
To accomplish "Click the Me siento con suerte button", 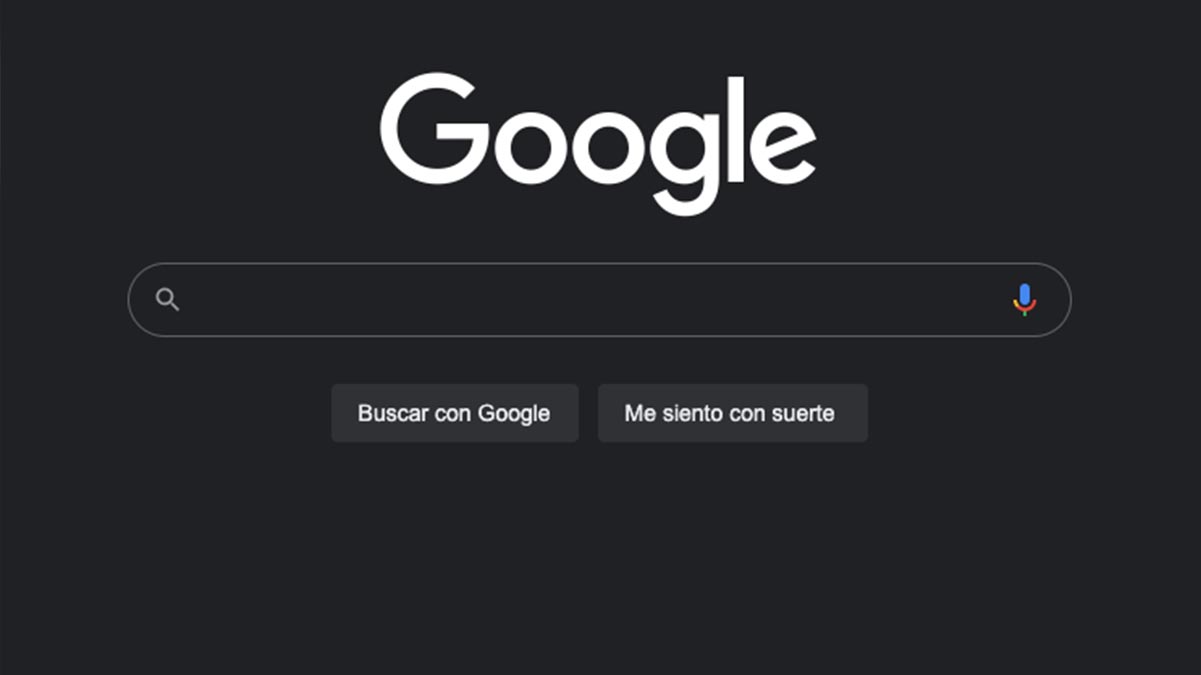I will [x=733, y=413].
